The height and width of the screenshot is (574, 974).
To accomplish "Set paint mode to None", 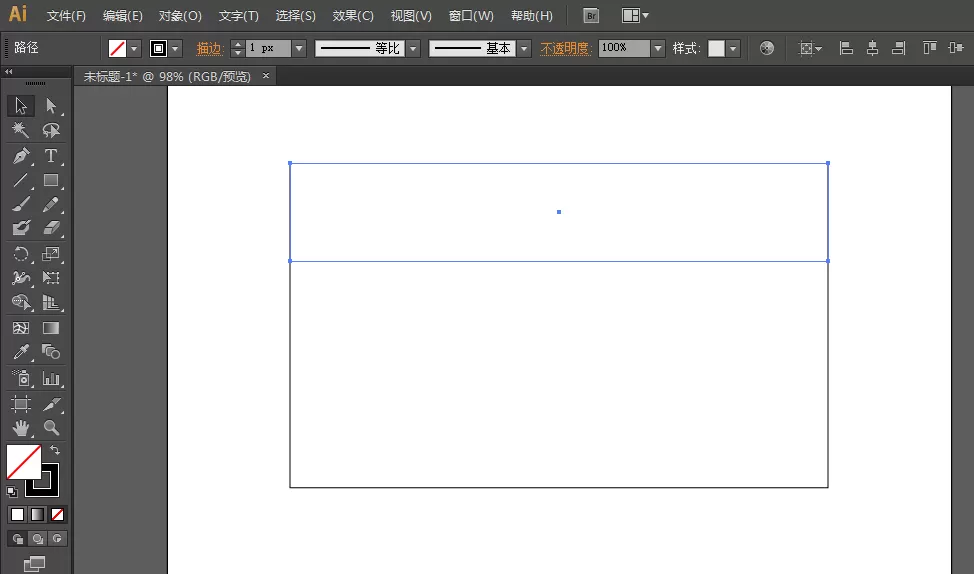I will click(x=57, y=514).
